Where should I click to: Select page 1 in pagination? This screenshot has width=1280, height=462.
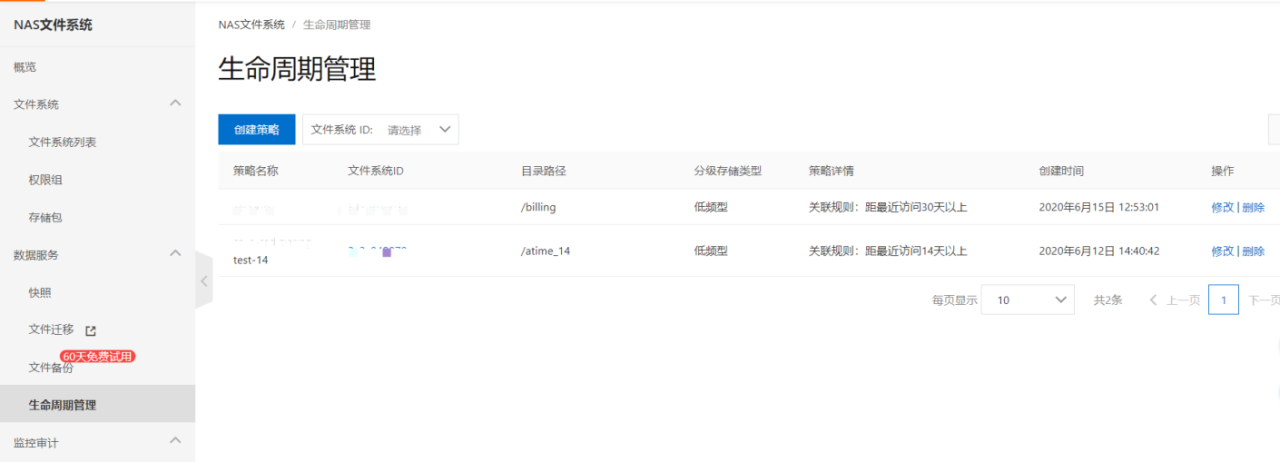pyautogui.click(x=1223, y=300)
